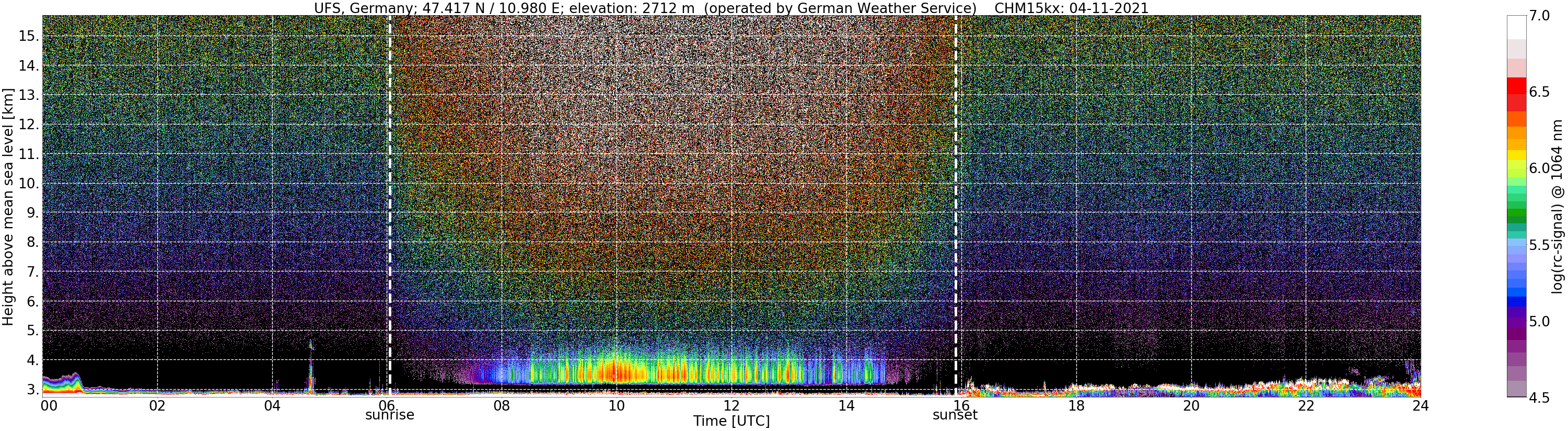Click the height tick '13.'

click(x=28, y=95)
